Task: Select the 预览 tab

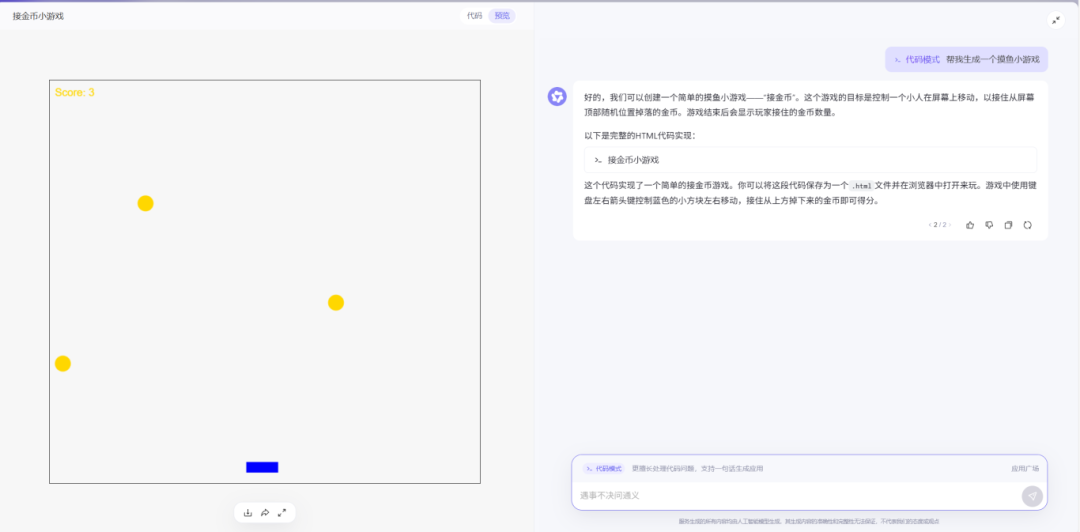Action: pos(502,16)
